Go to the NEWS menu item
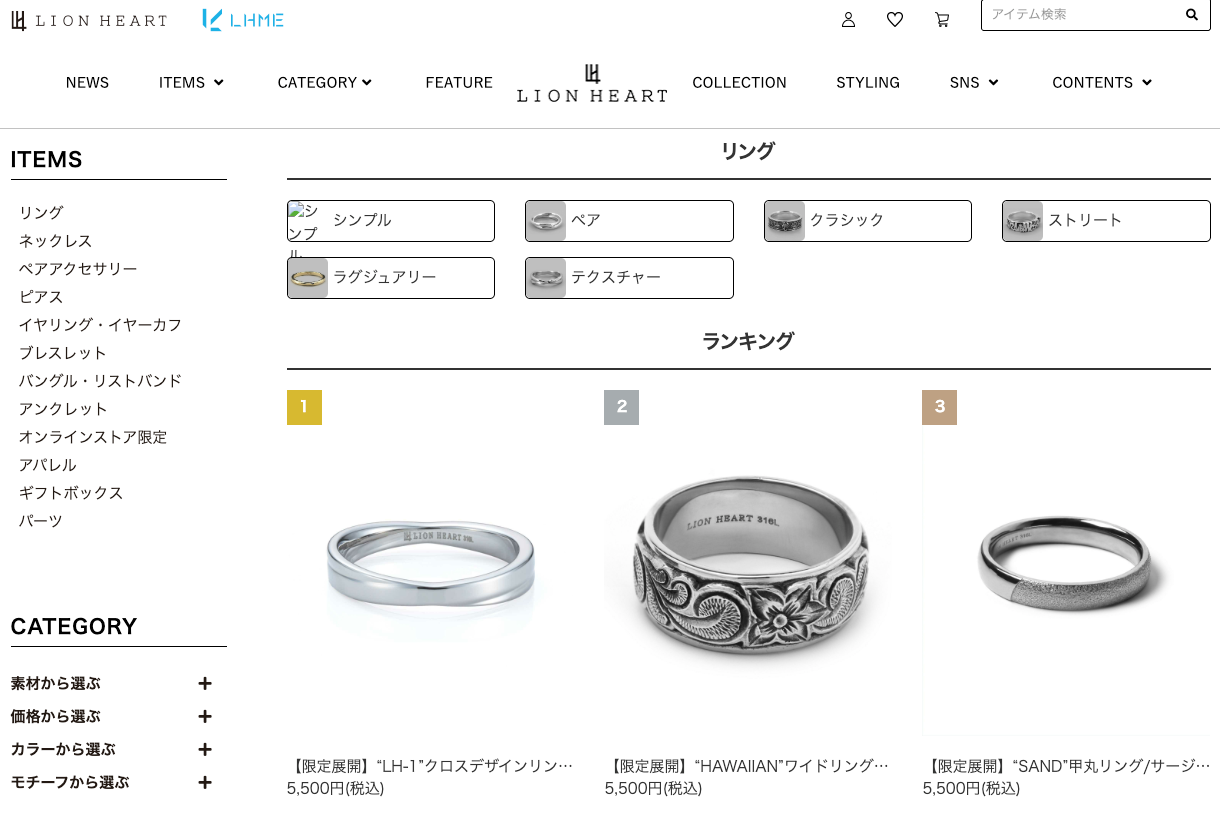This screenshot has width=1220, height=814. (x=87, y=83)
